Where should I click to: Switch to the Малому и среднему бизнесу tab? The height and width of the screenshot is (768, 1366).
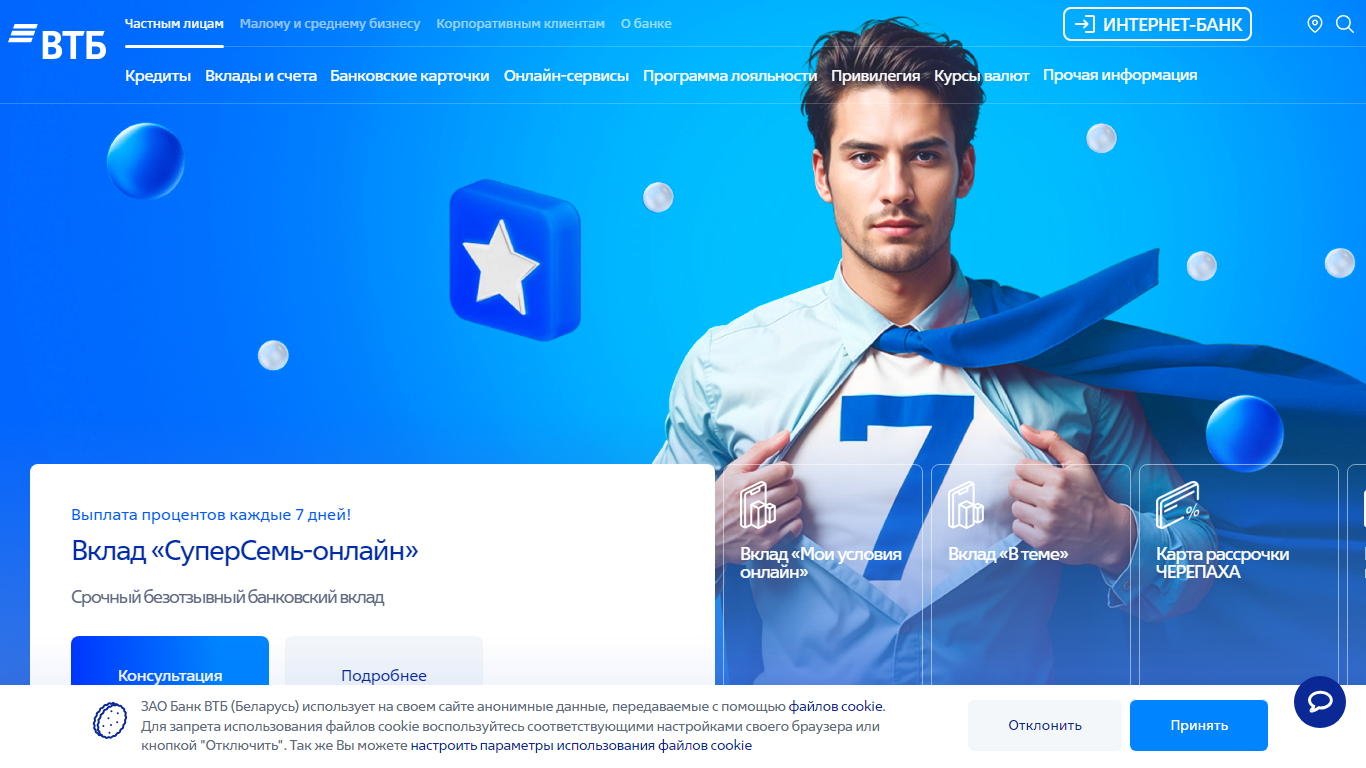[x=330, y=23]
